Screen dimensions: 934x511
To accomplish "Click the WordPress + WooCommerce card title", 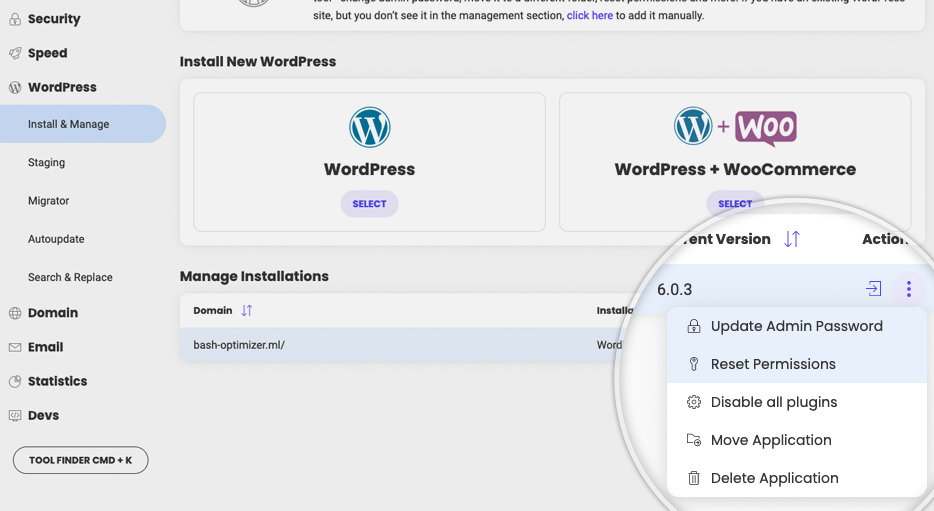I will point(735,169).
